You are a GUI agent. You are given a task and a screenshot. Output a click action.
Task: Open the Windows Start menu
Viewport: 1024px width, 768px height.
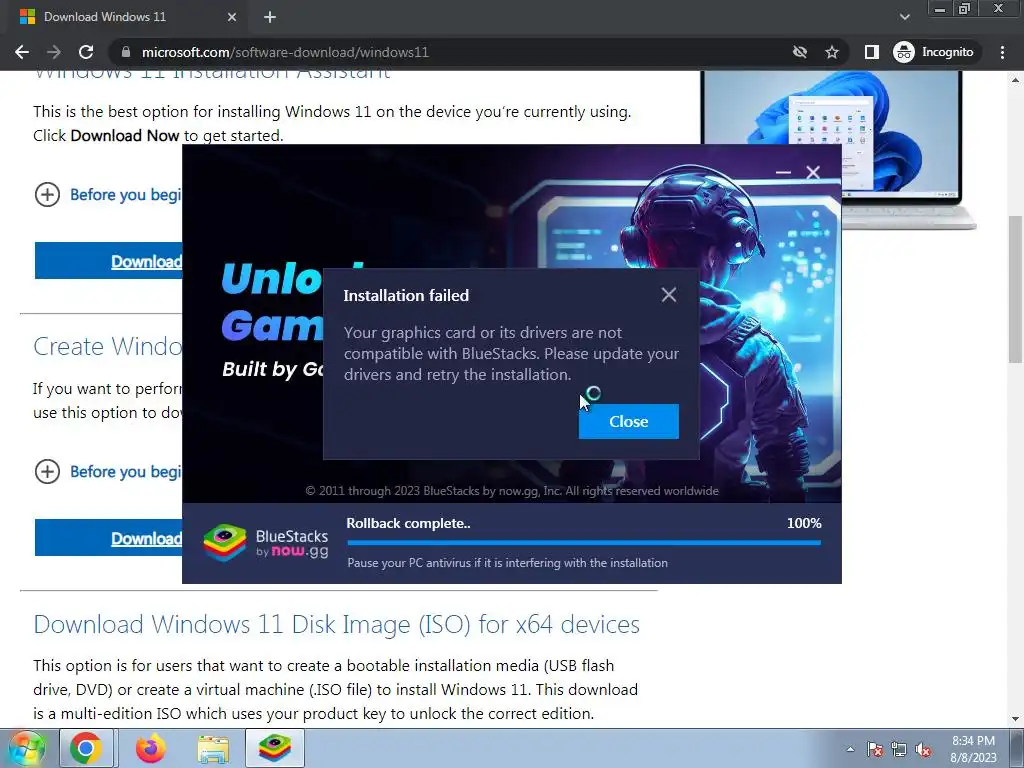(27, 748)
